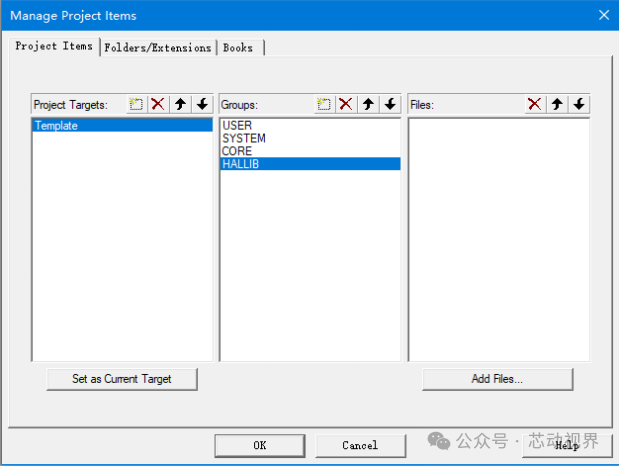Delete the selected group

(346, 105)
